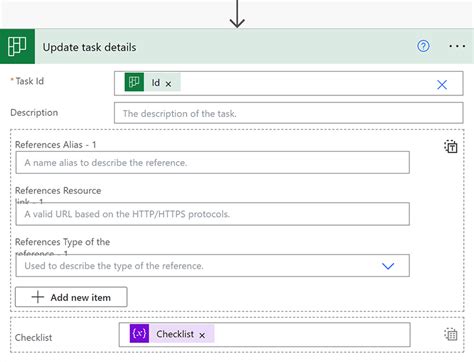Switch Checklist to detail inputs icon
The image size is (474, 362).
tap(451, 335)
